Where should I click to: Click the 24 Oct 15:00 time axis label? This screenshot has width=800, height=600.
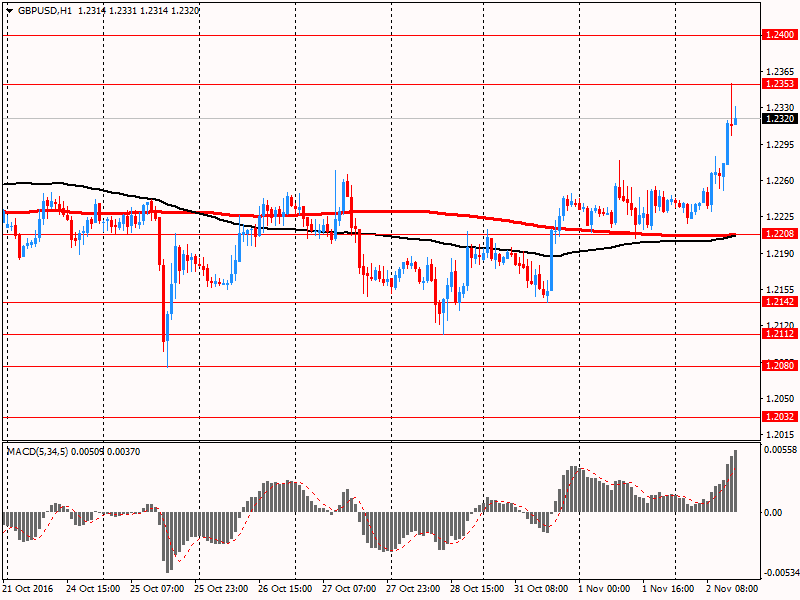tap(93, 589)
